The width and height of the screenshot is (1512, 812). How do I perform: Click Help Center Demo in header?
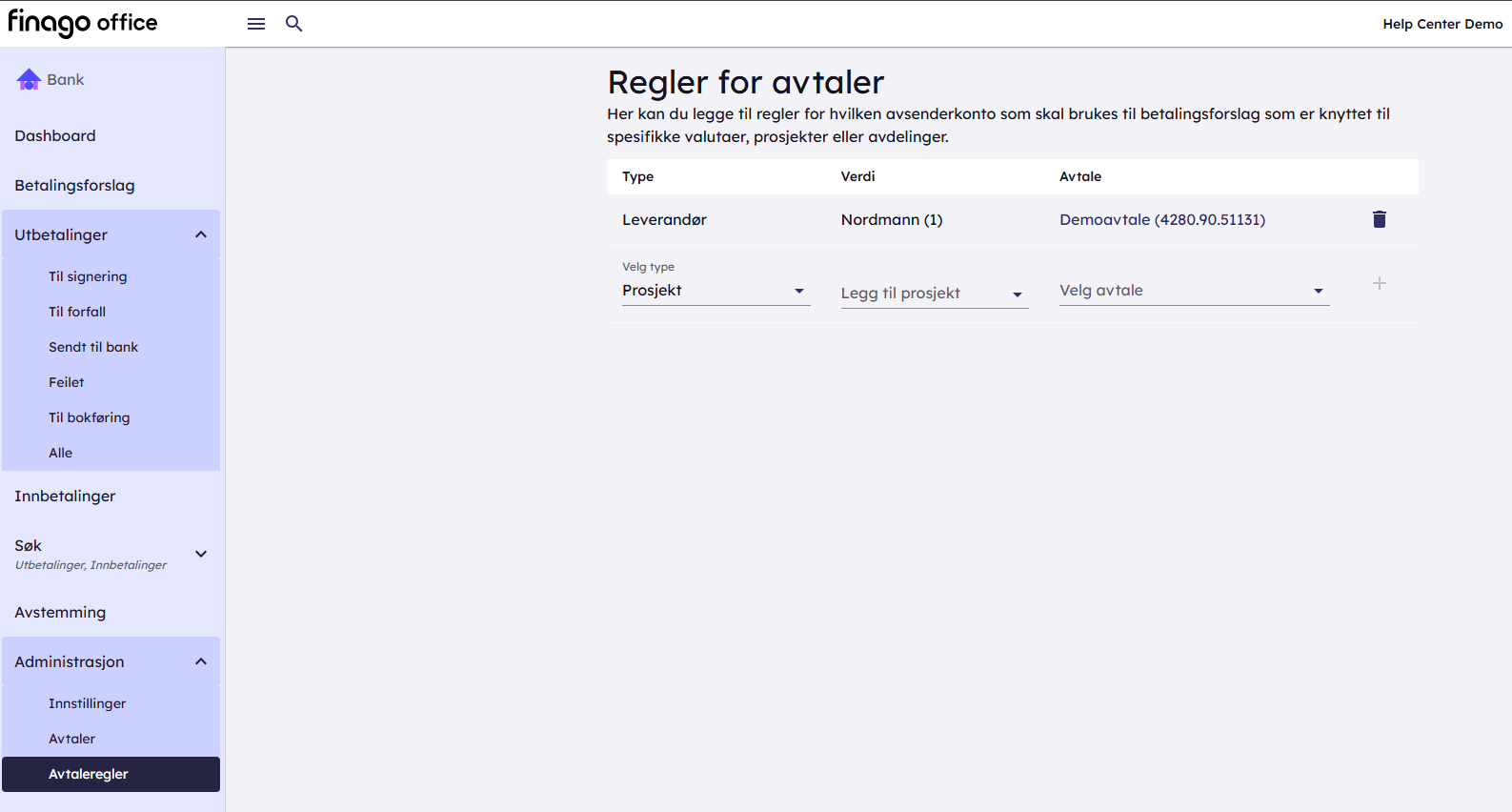[x=1441, y=24]
